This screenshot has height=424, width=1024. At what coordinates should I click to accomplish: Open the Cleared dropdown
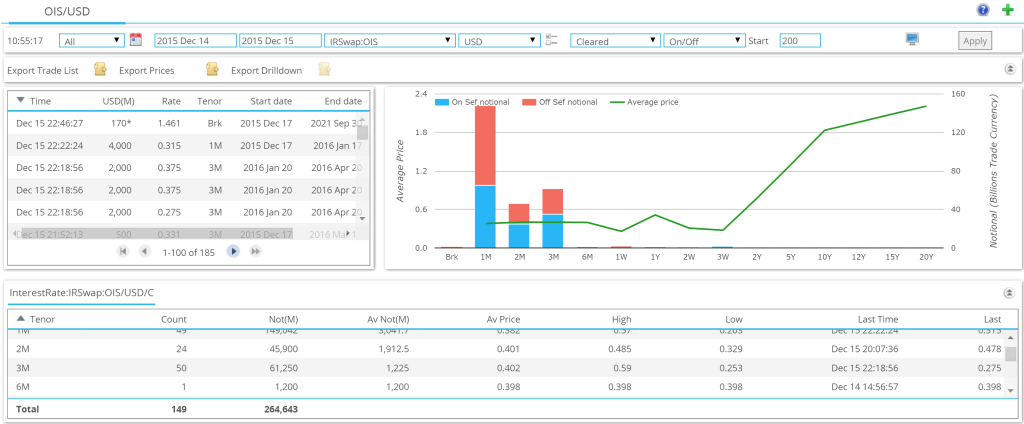(615, 41)
